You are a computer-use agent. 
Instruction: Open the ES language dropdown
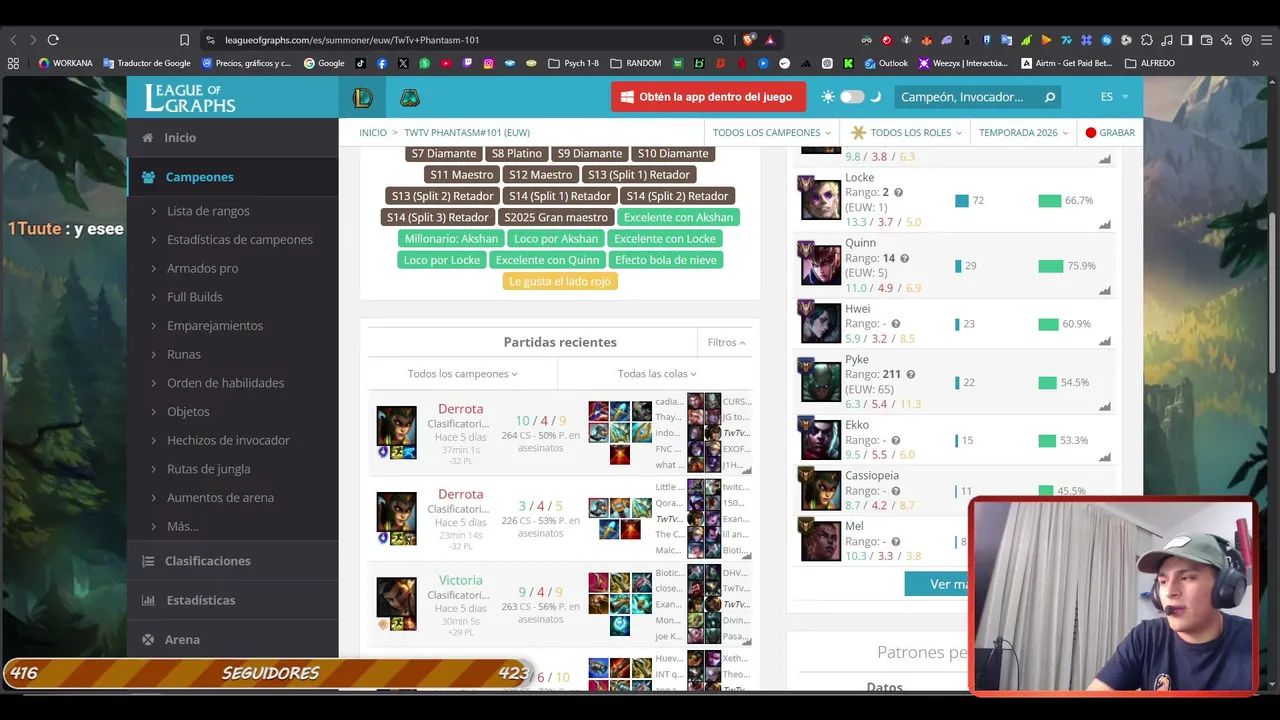pyautogui.click(x=1114, y=97)
